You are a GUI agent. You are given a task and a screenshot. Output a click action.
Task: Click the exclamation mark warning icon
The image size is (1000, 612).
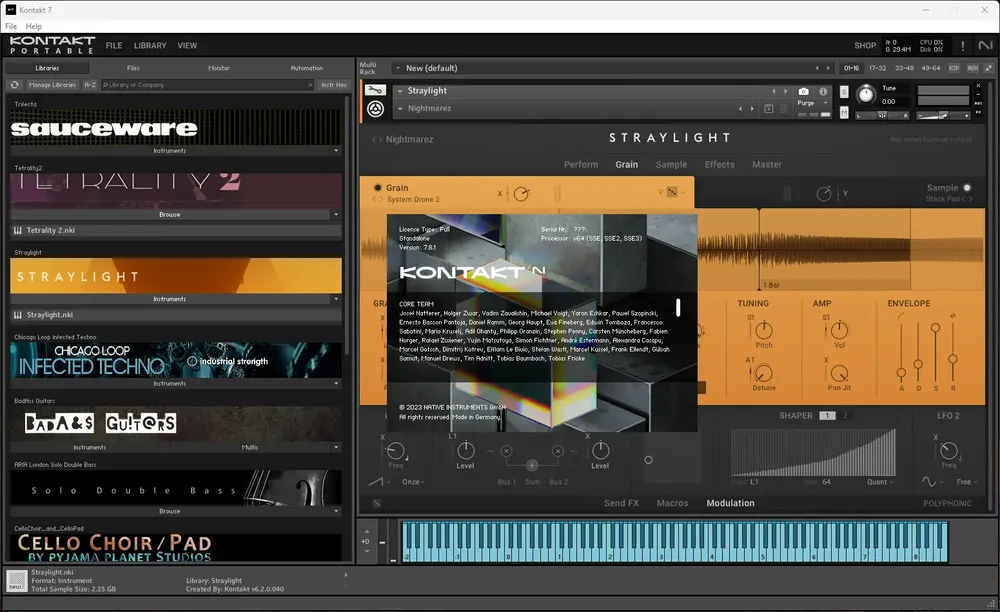[962, 46]
